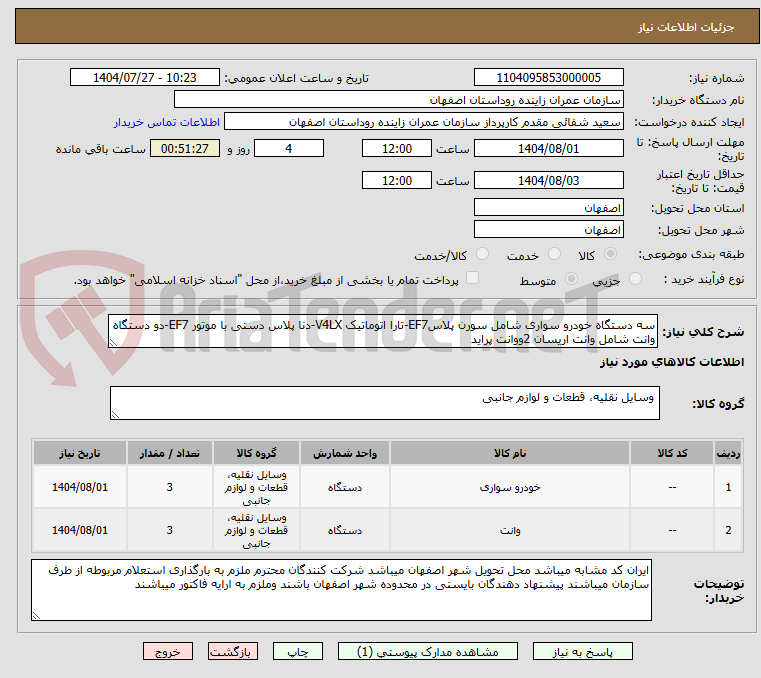Click the ایجاد کننده درخواست field
The image size is (761, 678).
click(x=424, y=122)
